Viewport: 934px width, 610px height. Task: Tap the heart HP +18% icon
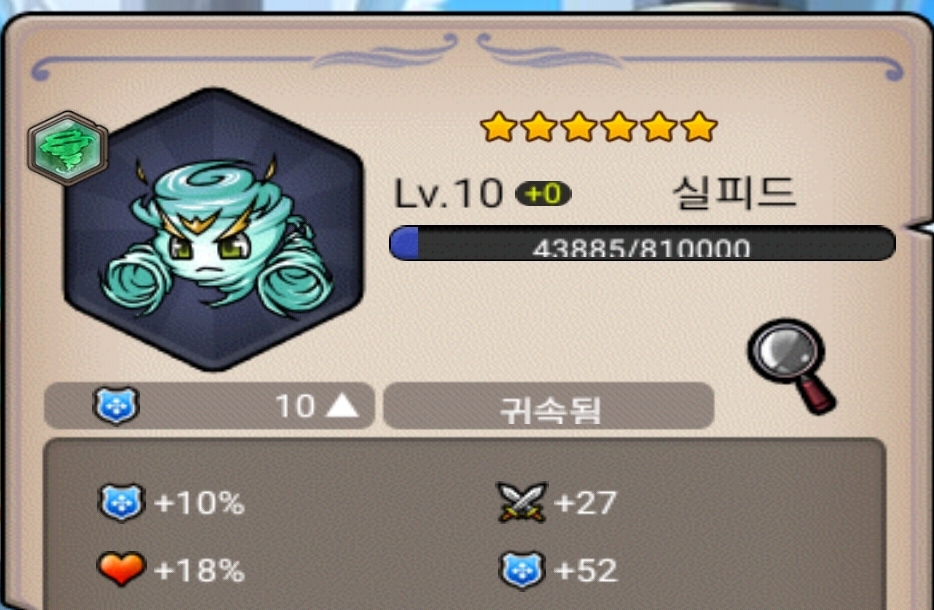pyautogui.click(x=121, y=568)
